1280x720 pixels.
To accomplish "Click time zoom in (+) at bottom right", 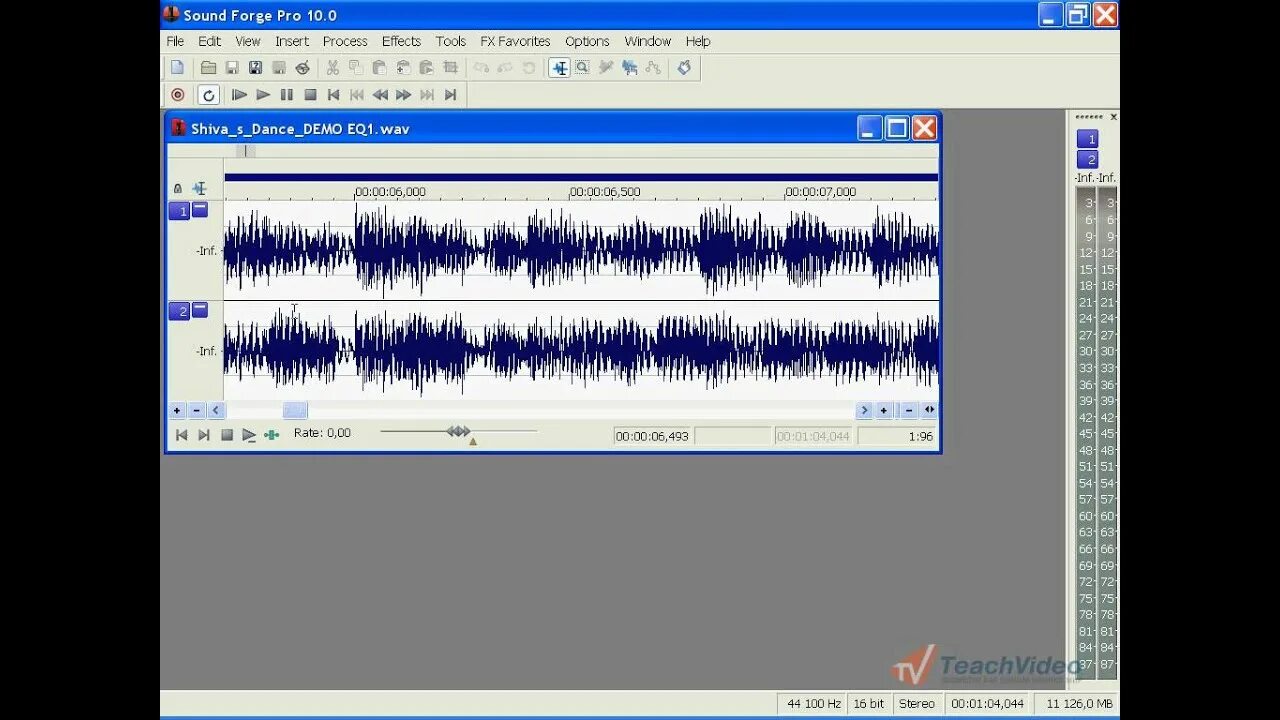I will [x=884, y=410].
